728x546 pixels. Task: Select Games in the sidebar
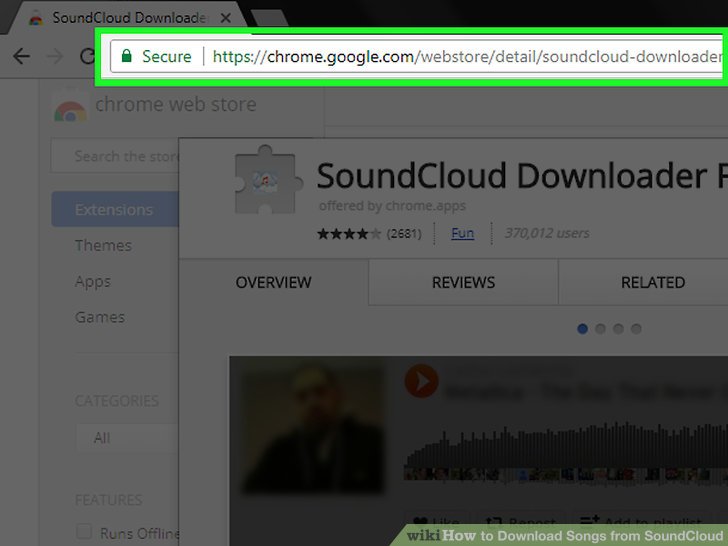[100, 317]
